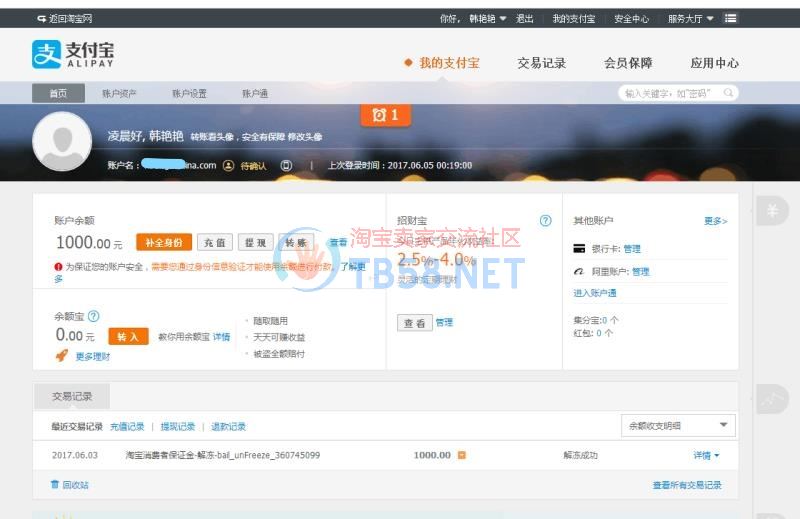Click the 补全身份 orange button
This screenshot has width=800, height=519.
pos(164,242)
